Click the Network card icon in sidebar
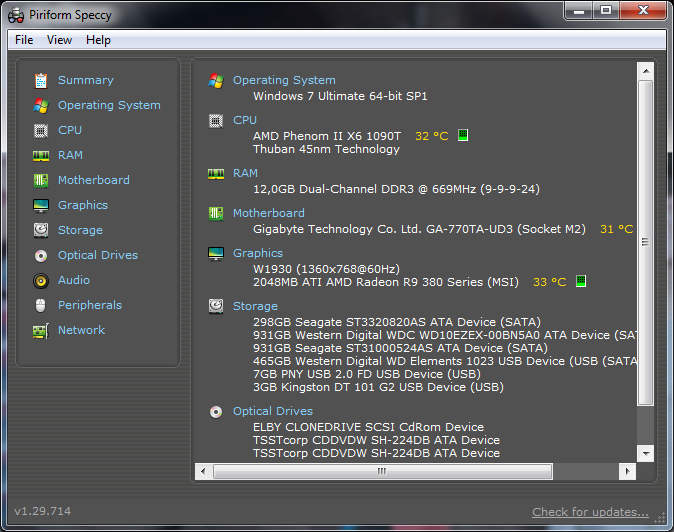This screenshot has height=532, width=674. (x=41, y=331)
